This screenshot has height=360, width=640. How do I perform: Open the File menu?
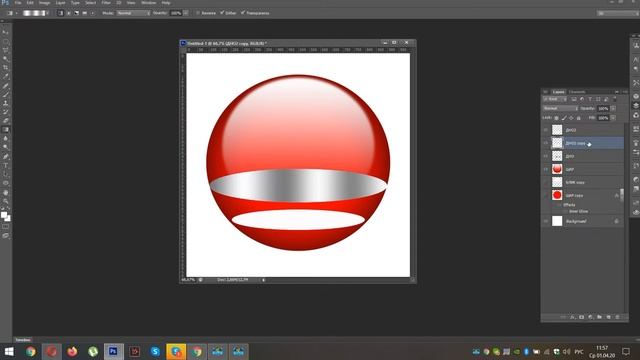(x=18, y=3)
